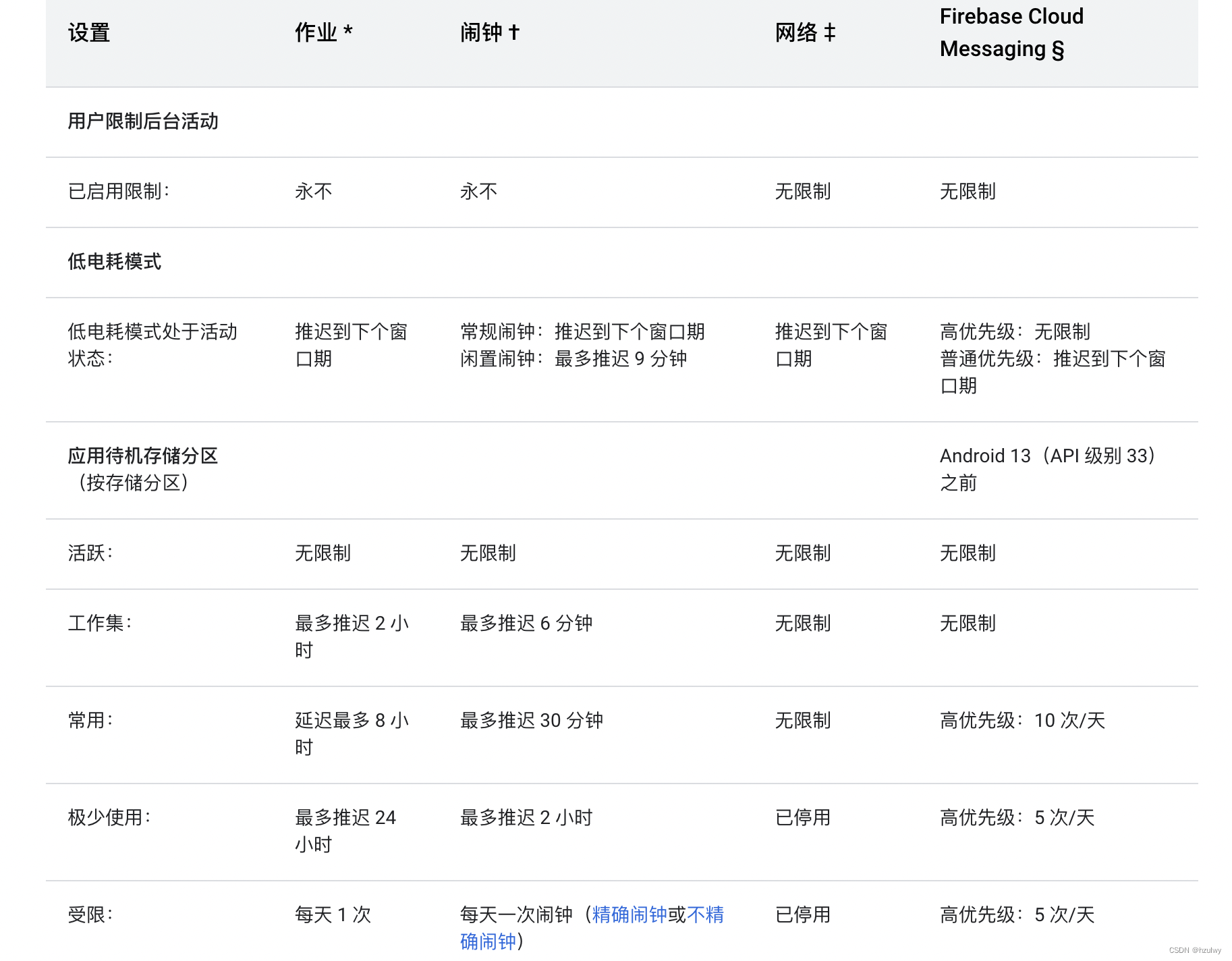This screenshot has width=1232, height=961.
Task: Click 最多推迟 30 分钟 cell
Action: (x=532, y=721)
